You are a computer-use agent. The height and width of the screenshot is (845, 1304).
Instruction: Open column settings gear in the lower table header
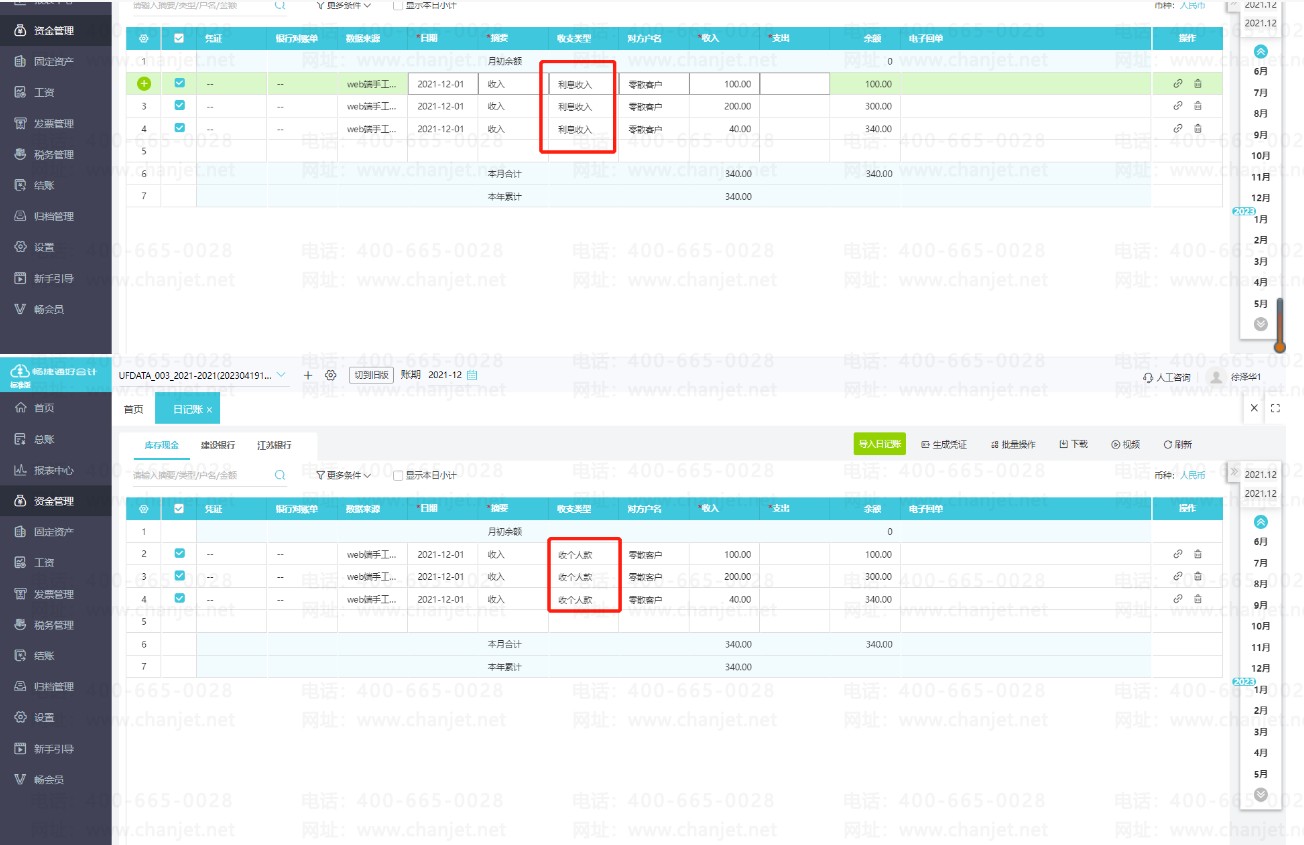click(x=144, y=509)
